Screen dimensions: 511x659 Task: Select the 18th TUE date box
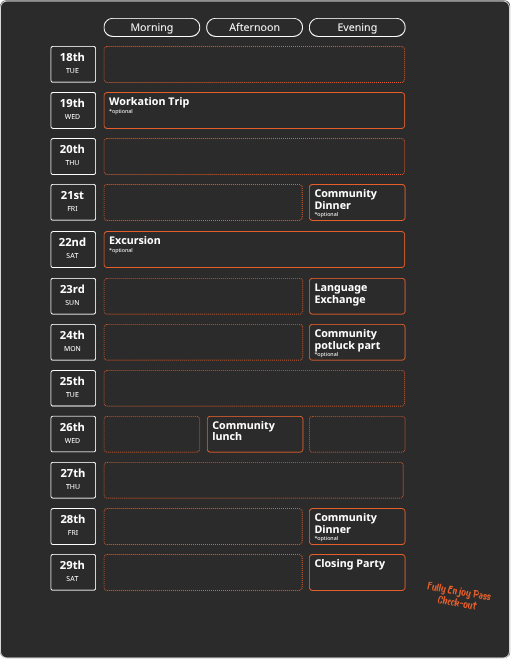73,64
